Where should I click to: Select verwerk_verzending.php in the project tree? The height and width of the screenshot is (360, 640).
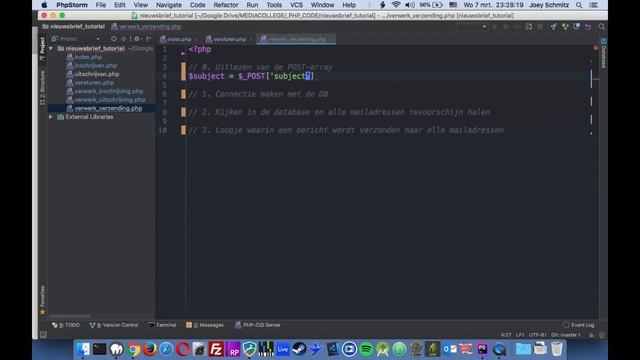108,108
